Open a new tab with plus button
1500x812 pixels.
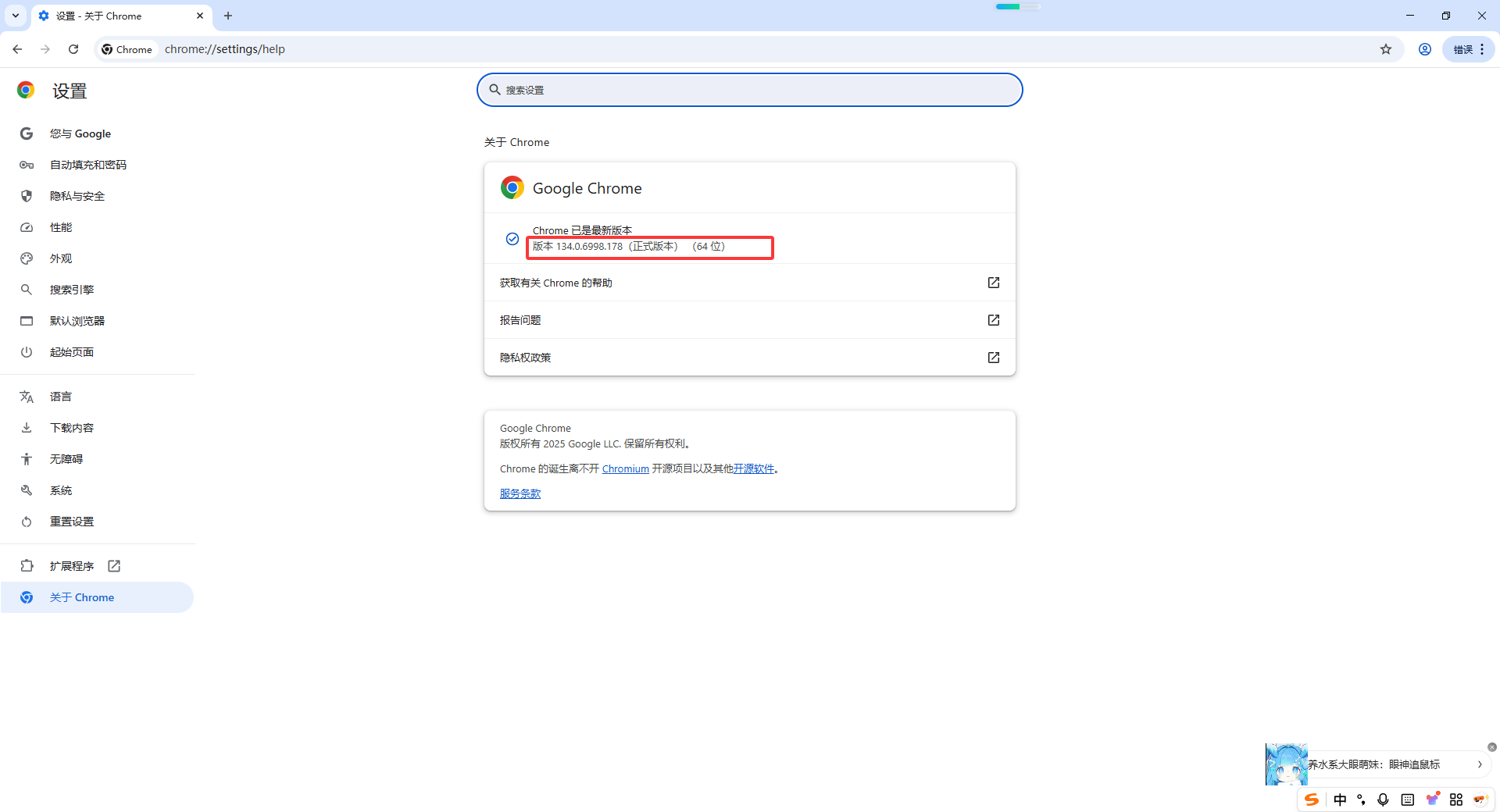click(228, 16)
